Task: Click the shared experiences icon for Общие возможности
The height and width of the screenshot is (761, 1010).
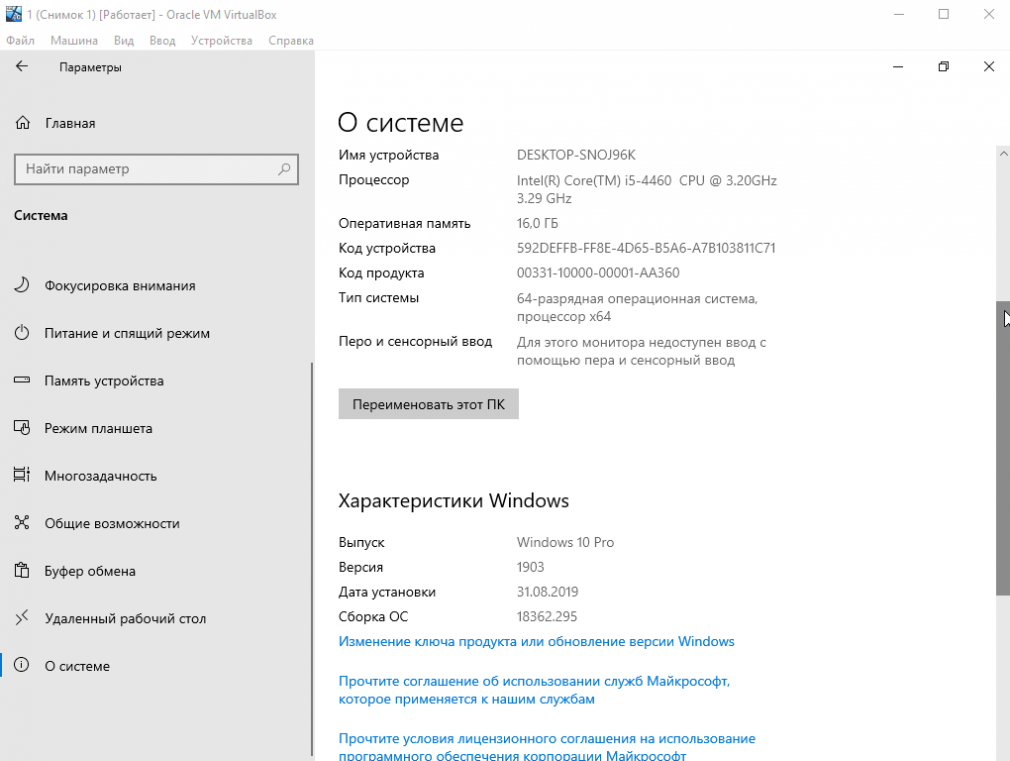Action: pyautogui.click(x=22, y=523)
